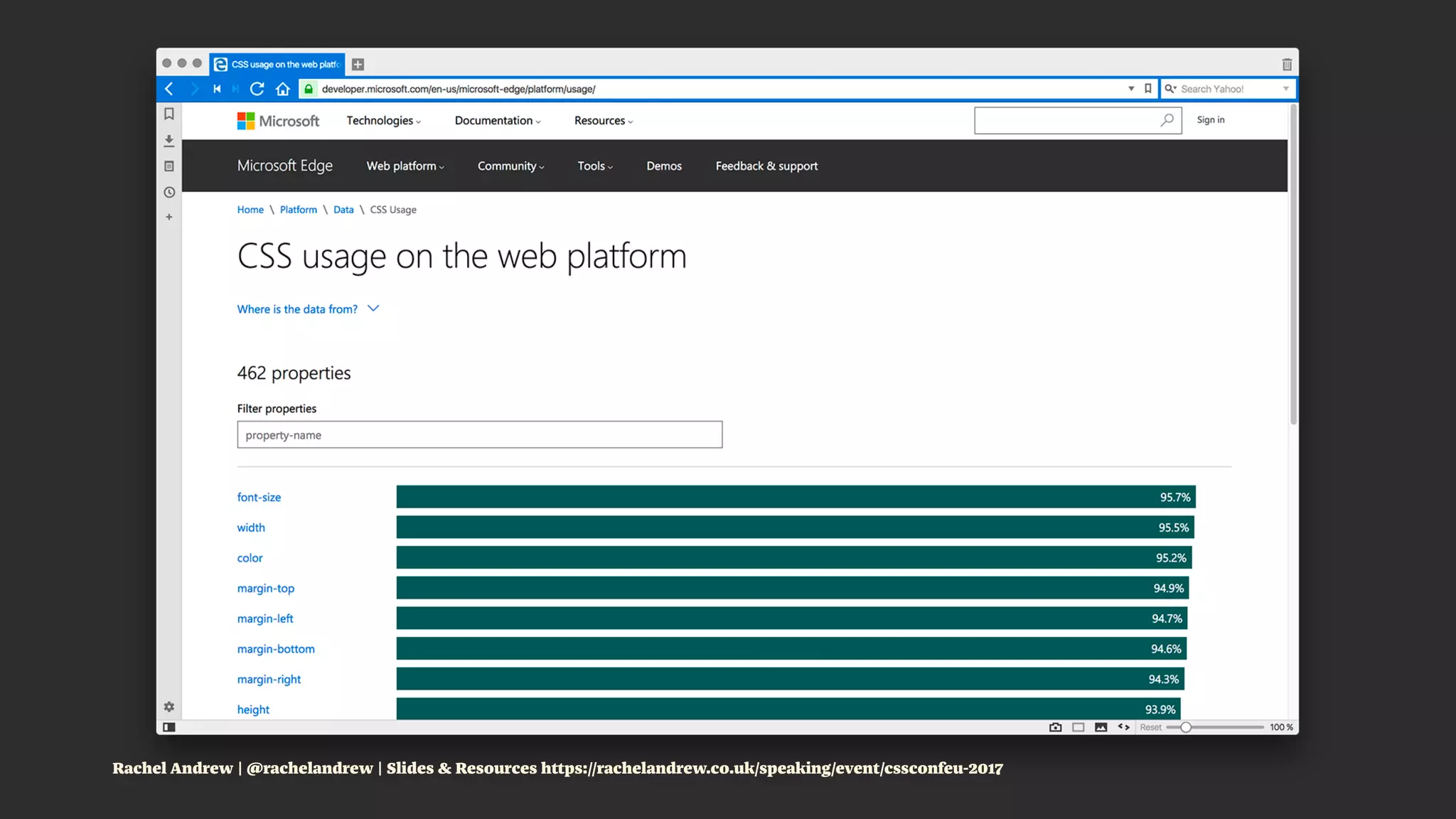The image size is (1456, 819).
Task: Open the Downloads panel in sidebar
Action: (169, 141)
